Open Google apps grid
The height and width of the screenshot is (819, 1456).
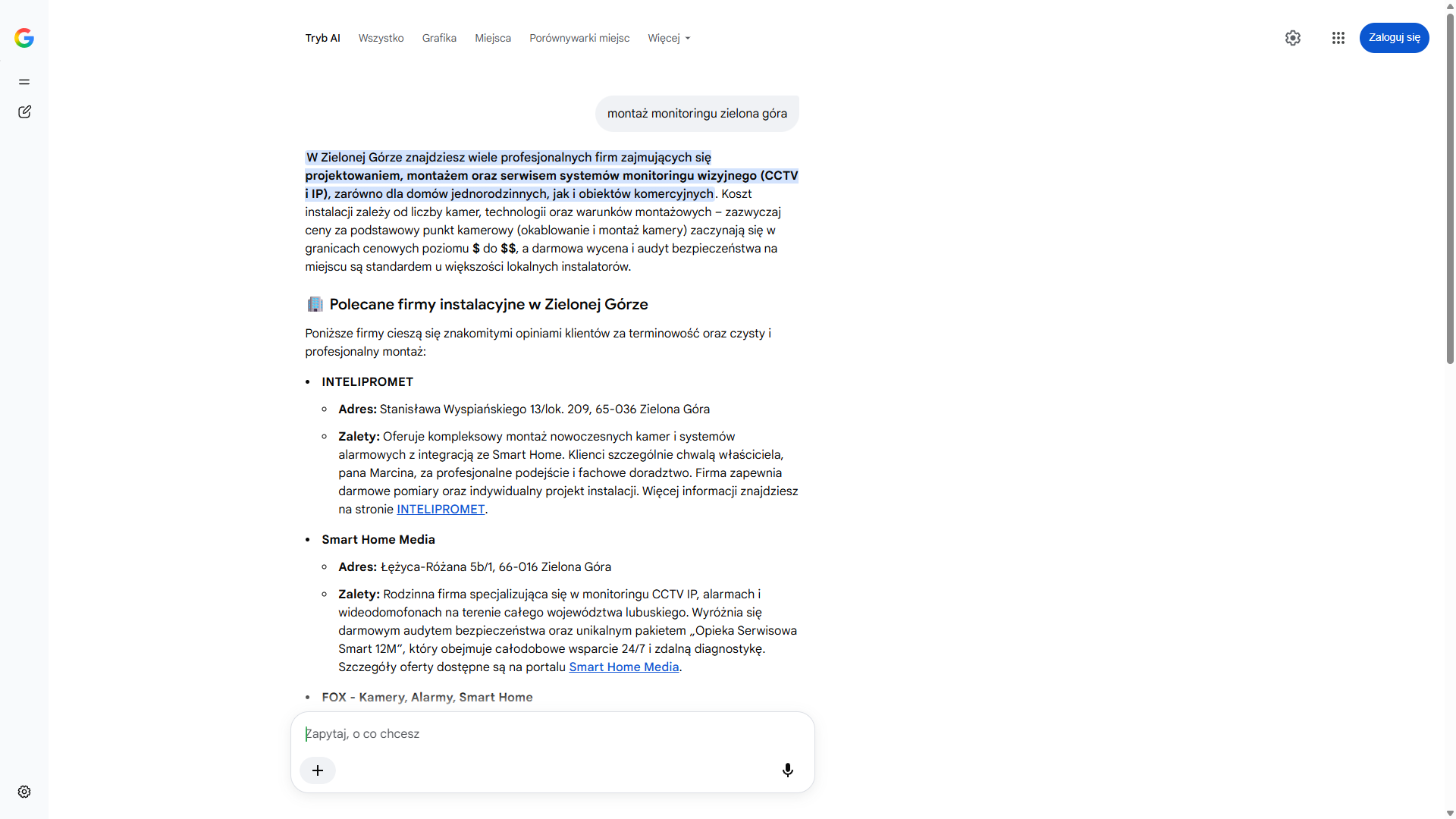(x=1338, y=38)
